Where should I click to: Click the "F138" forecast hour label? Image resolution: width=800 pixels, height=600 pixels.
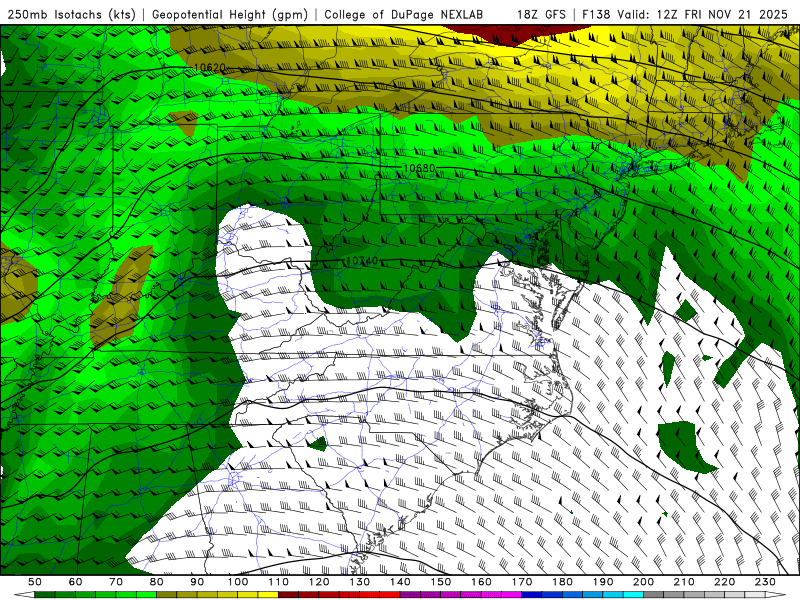click(596, 14)
